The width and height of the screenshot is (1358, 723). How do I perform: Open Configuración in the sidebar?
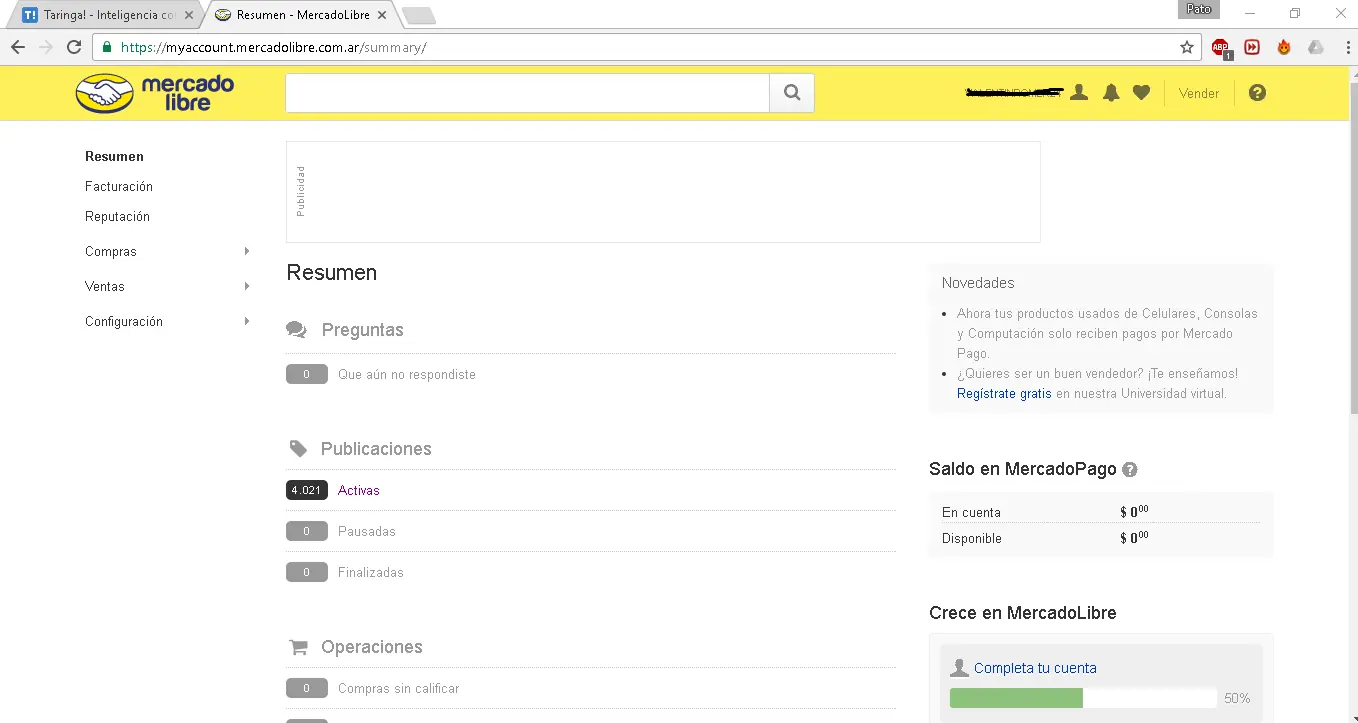[x=124, y=321]
